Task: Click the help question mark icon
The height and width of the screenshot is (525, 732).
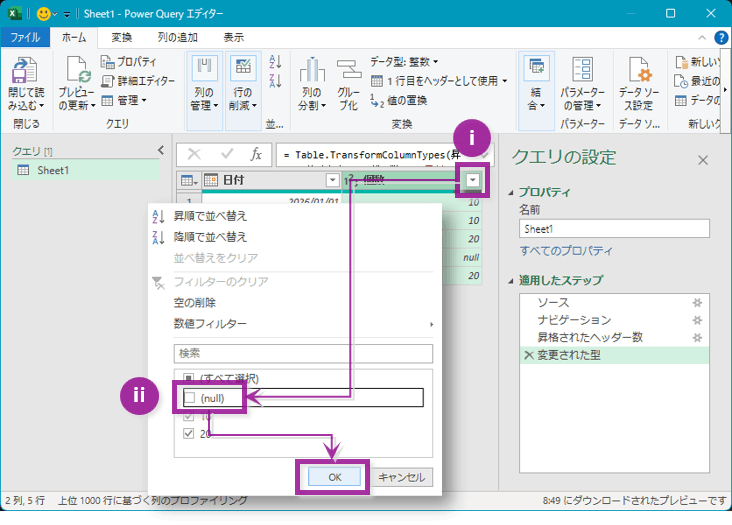Action: pos(721,37)
